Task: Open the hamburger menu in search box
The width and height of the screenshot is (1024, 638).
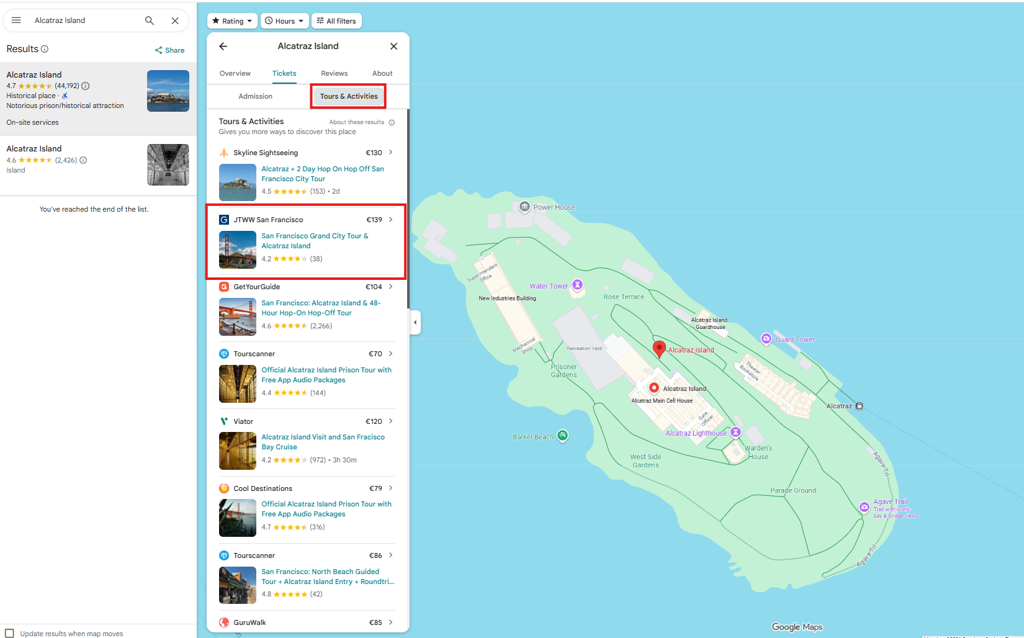Action: click(16, 20)
